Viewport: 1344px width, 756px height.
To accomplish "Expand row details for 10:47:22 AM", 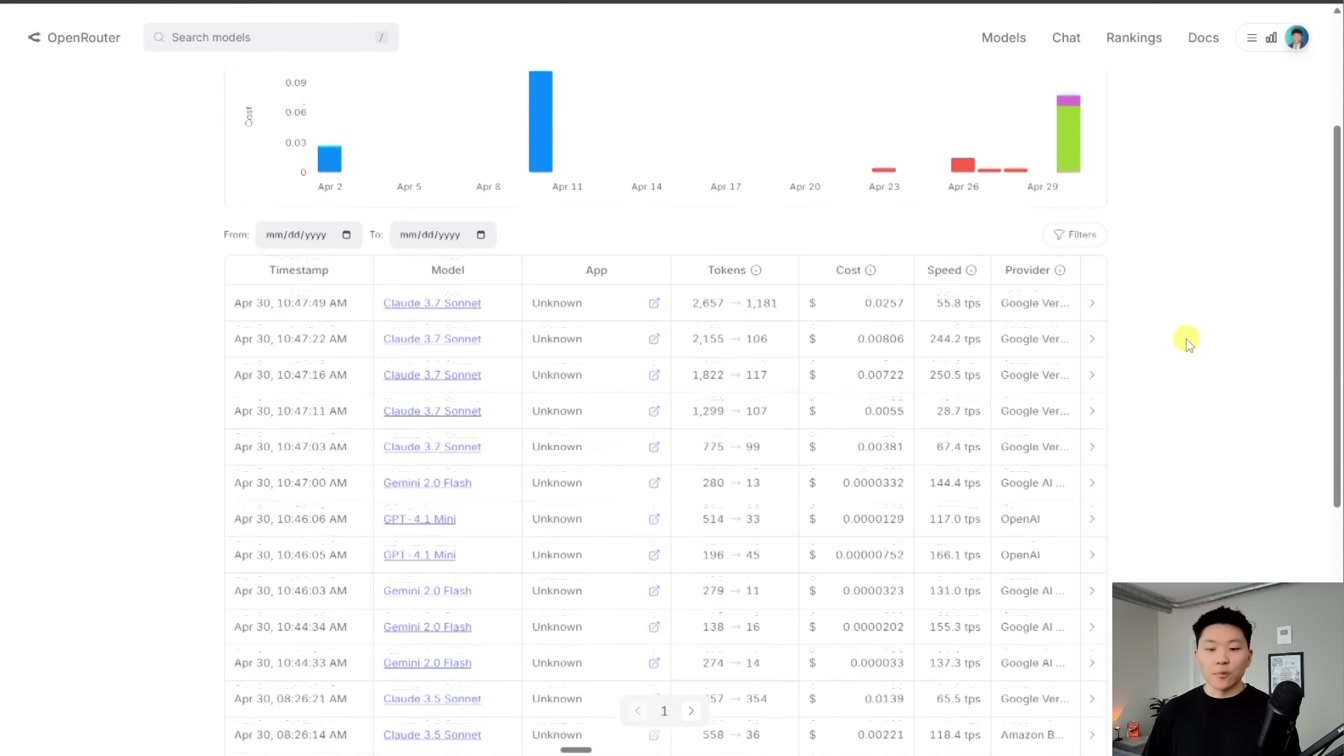I will click(1092, 339).
